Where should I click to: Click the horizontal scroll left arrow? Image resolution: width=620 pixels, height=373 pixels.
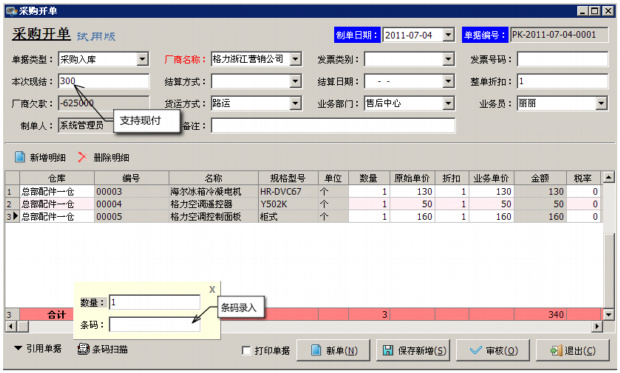point(11,326)
